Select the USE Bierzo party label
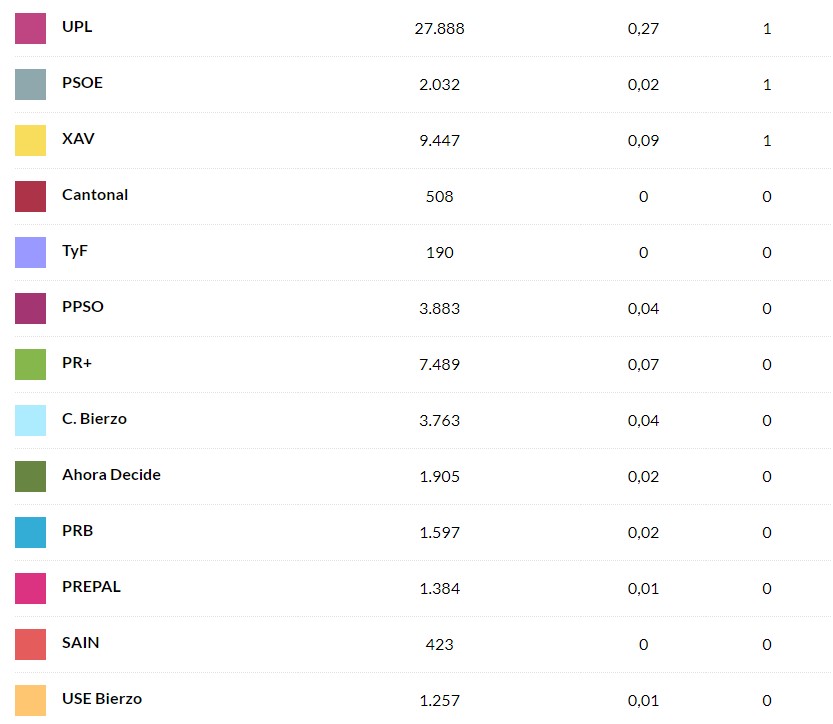 [x=102, y=699]
